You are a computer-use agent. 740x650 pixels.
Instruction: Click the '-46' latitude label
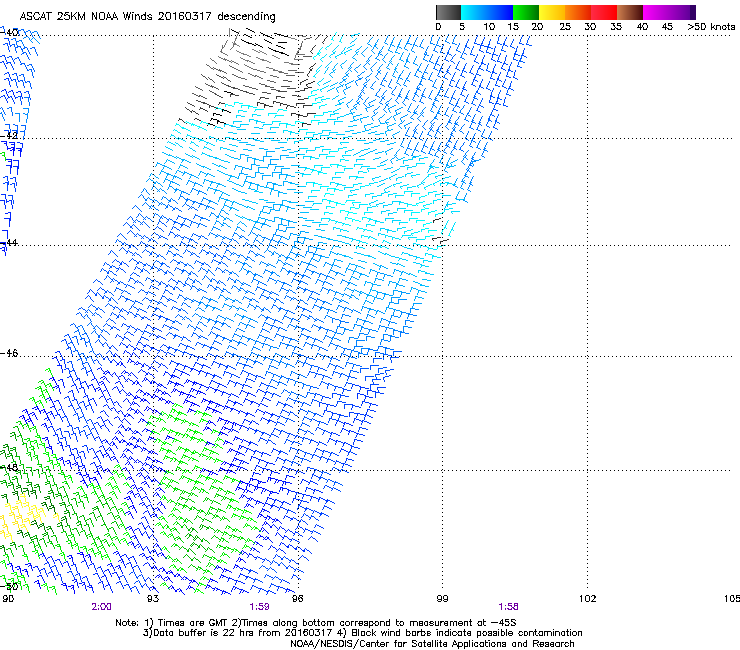[9, 354]
